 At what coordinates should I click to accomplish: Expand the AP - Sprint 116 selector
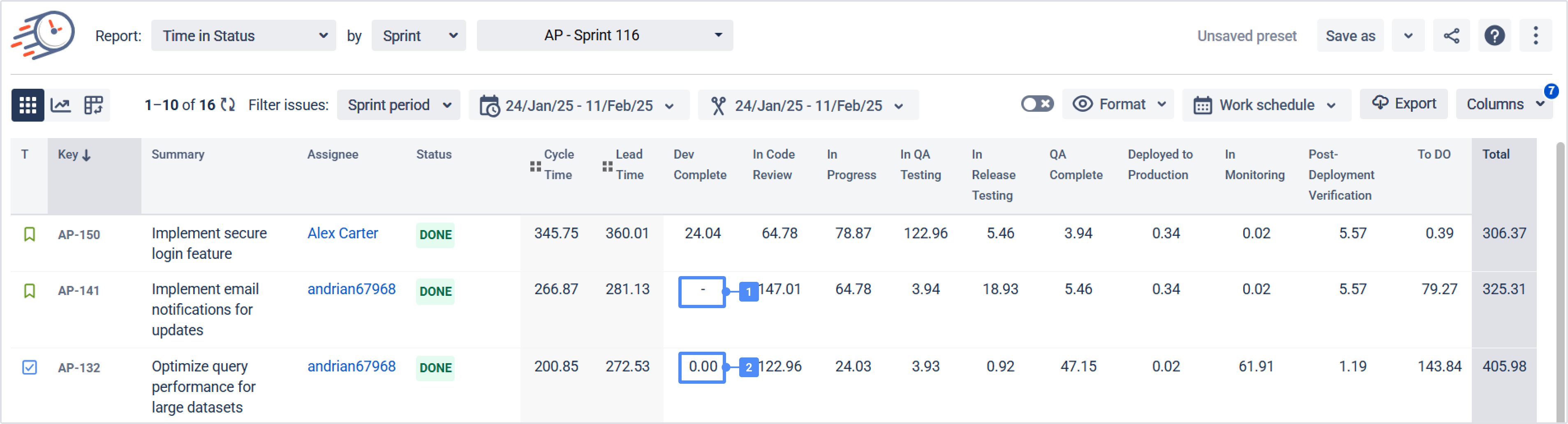[604, 35]
